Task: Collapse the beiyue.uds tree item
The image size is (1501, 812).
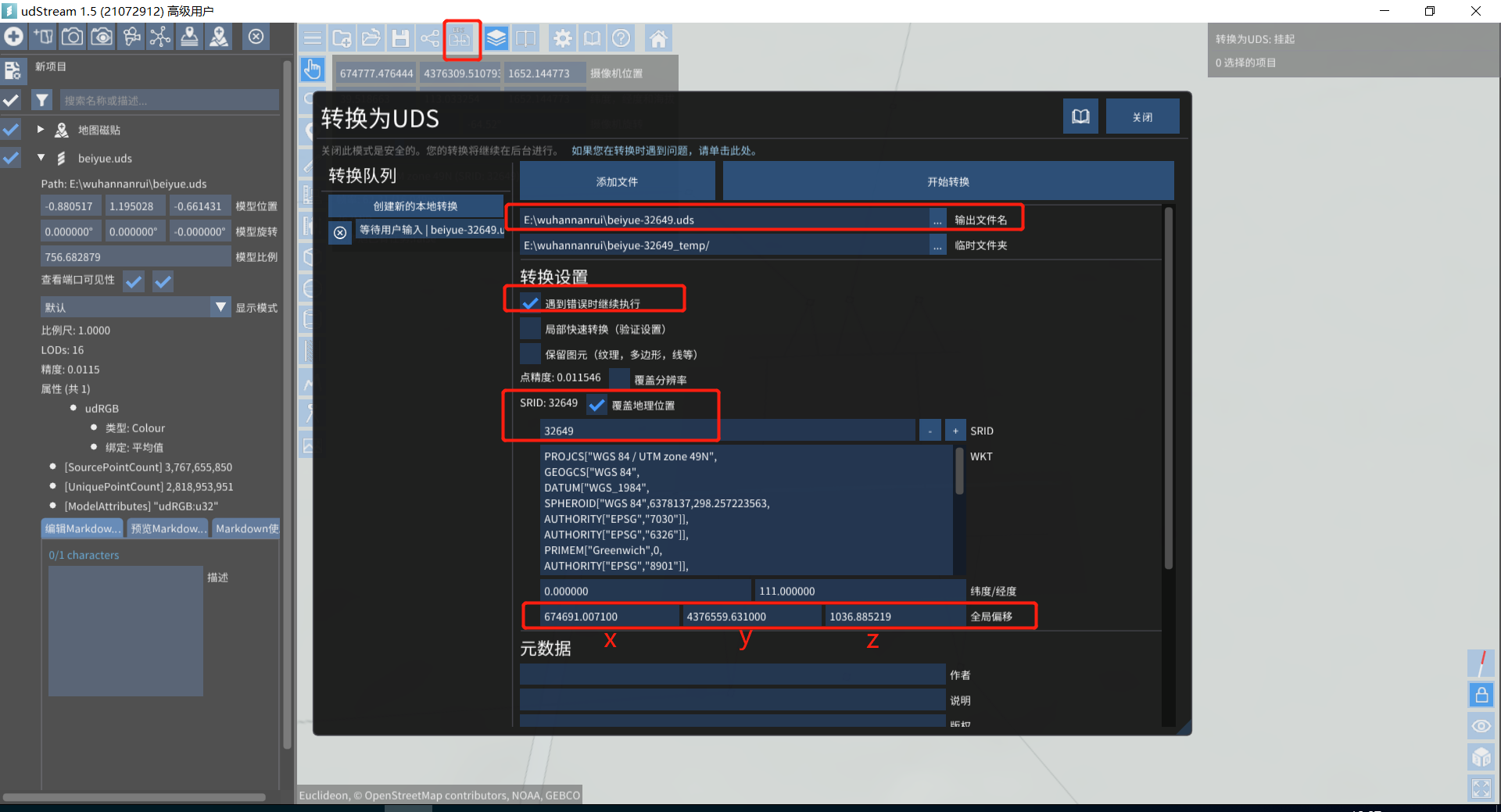Action: click(41, 157)
